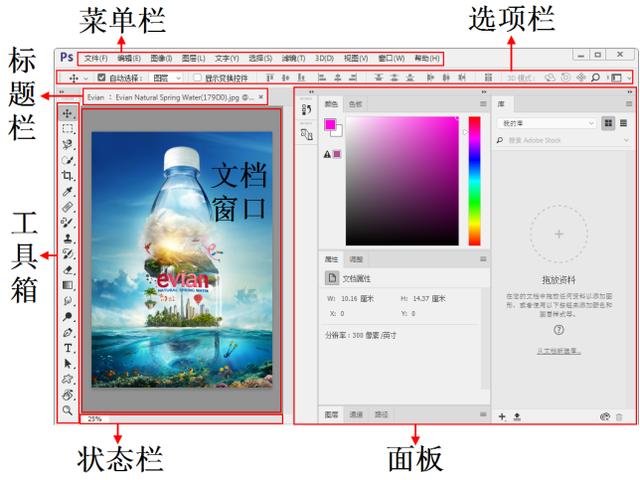Select the Lasso tool

click(x=67, y=144)
